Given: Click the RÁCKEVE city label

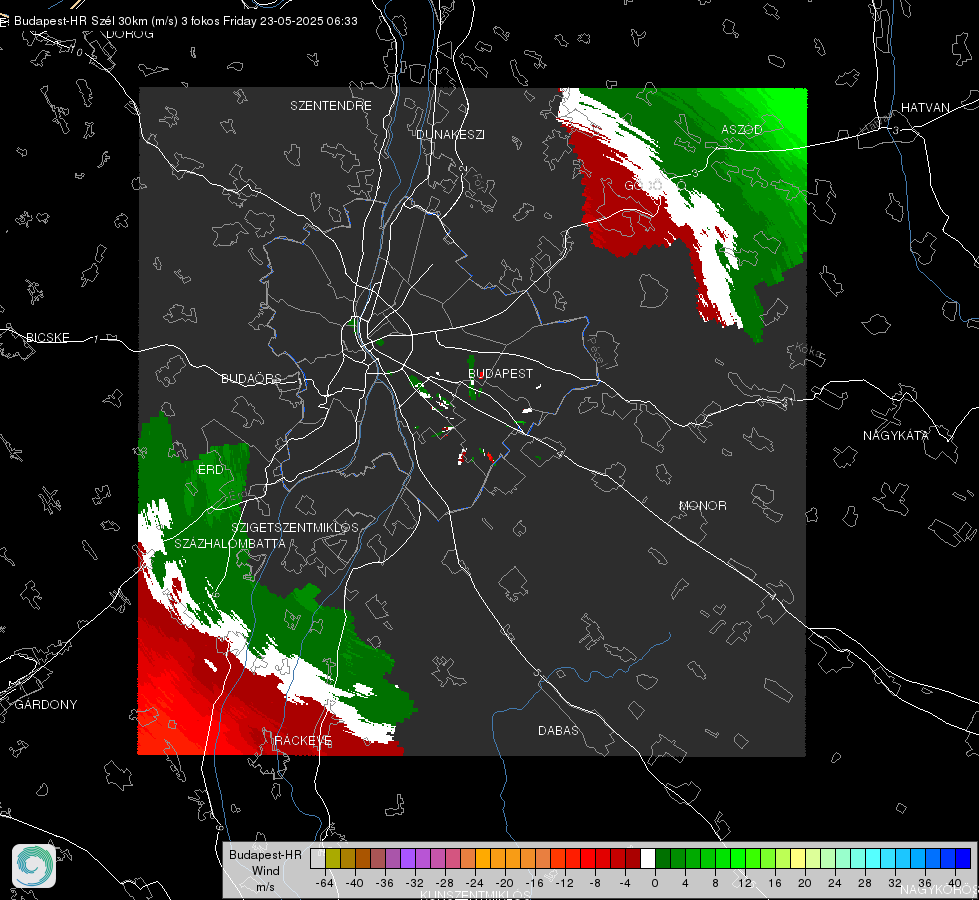Looking at the screenshot, I should 303,740.
